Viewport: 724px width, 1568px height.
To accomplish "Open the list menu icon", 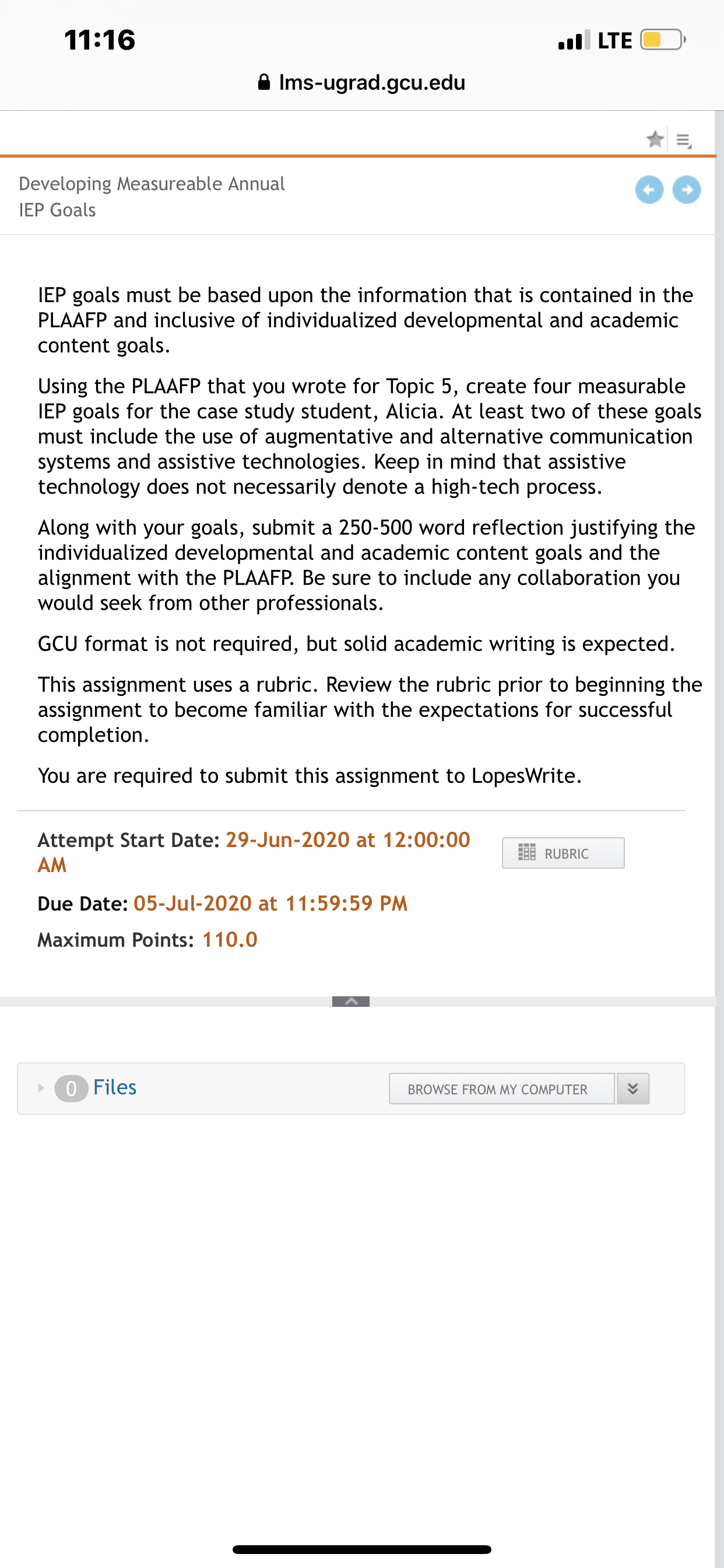I will pos(684,141).
